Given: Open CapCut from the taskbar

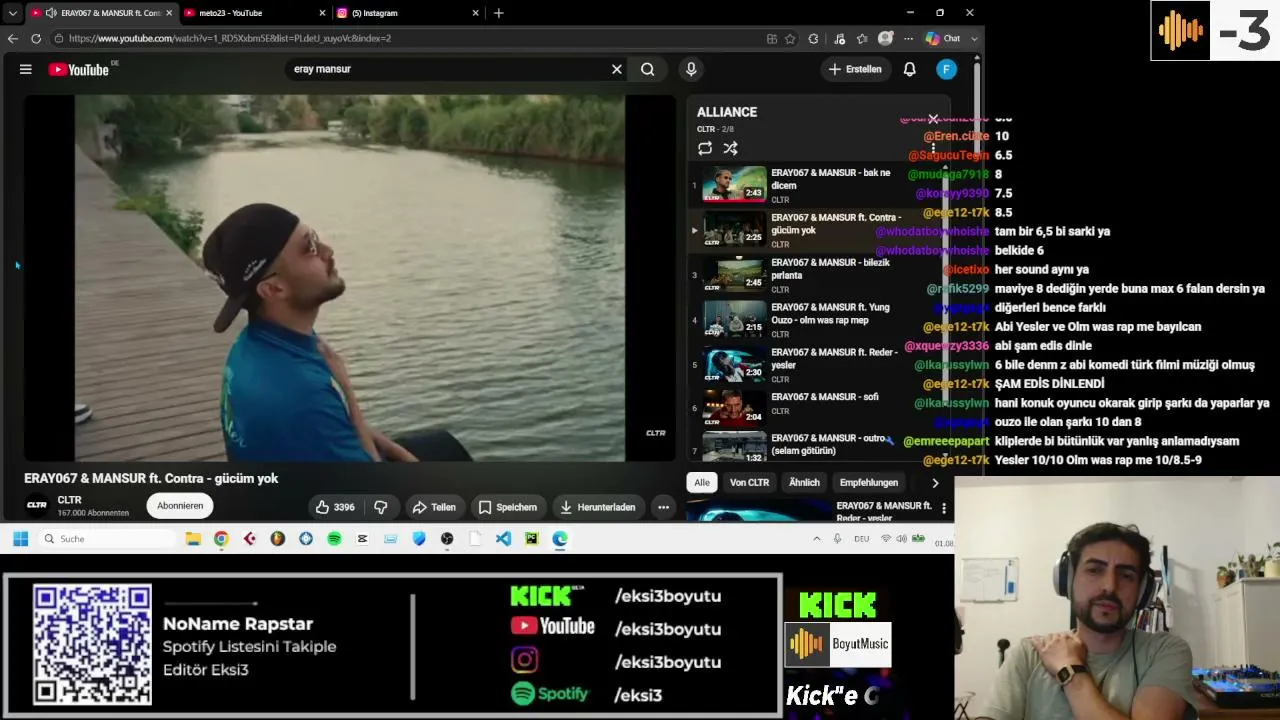Looking at the screenshot, I should 362,539.
